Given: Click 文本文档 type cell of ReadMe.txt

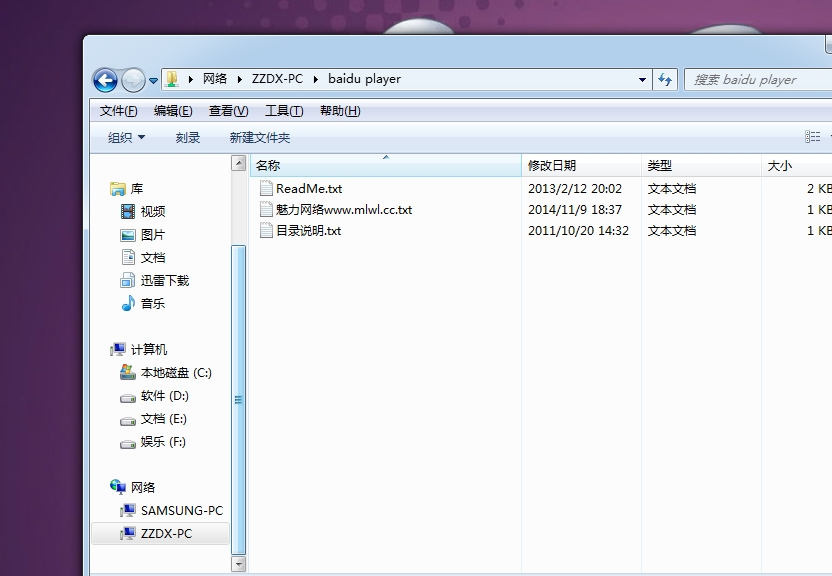Looking at the screenshot, I should pos(672,189).
